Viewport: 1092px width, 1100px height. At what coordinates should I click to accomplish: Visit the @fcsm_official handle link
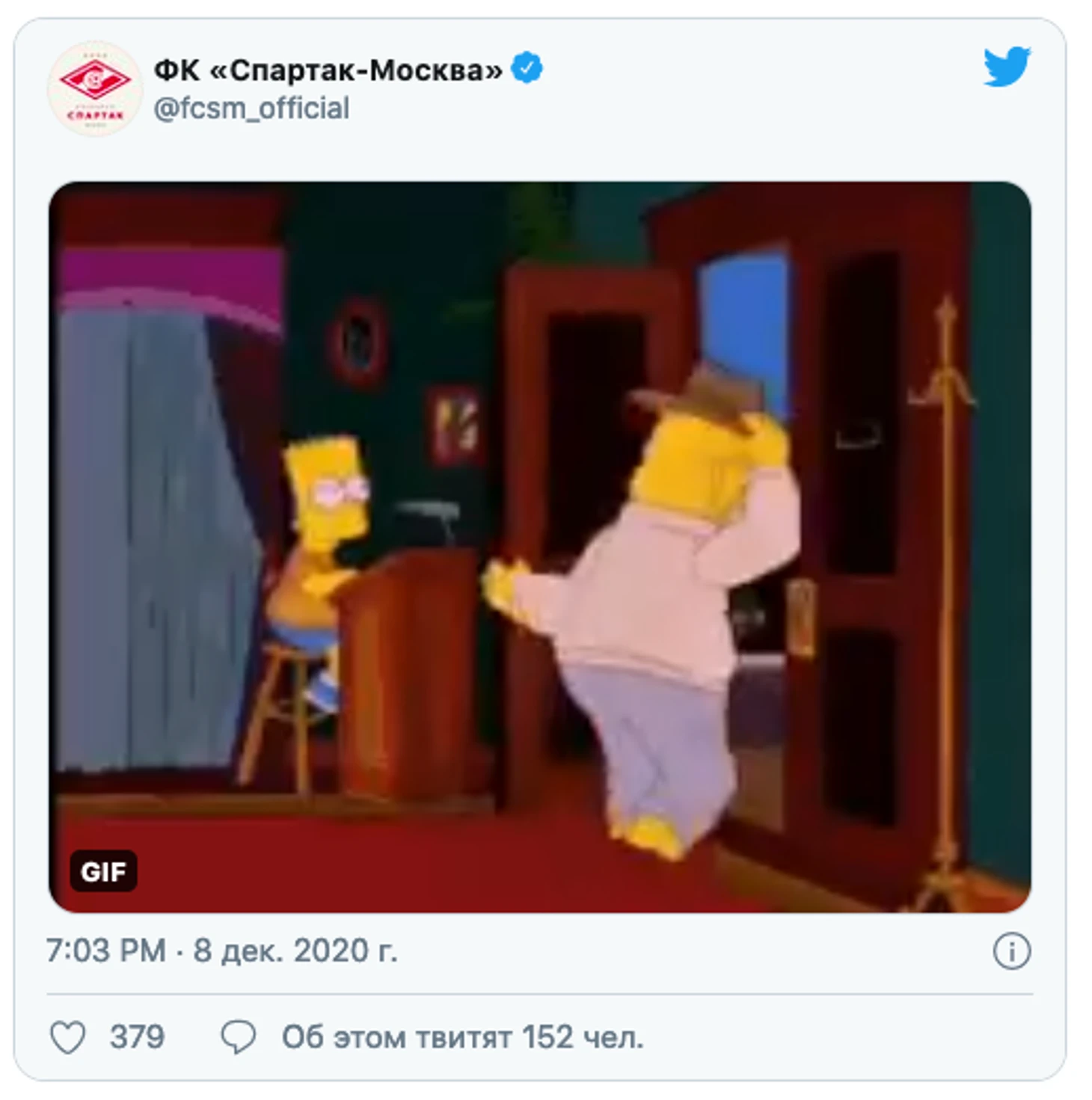[x=251, y=108]
